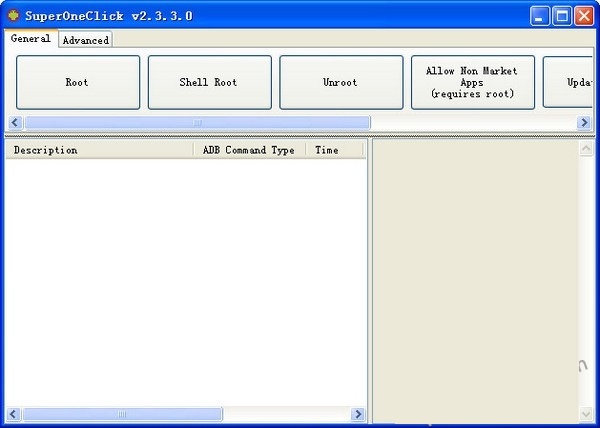Close the SuperOneClick window
The height and width of the screenshot is (428, 600).
pyautogui.click(x=584, y=16)
